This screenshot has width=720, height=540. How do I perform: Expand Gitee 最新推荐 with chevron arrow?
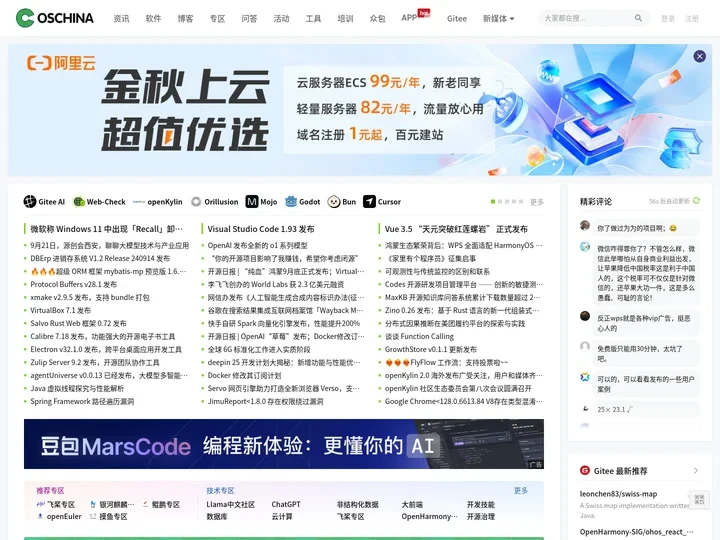pos(696,471)
